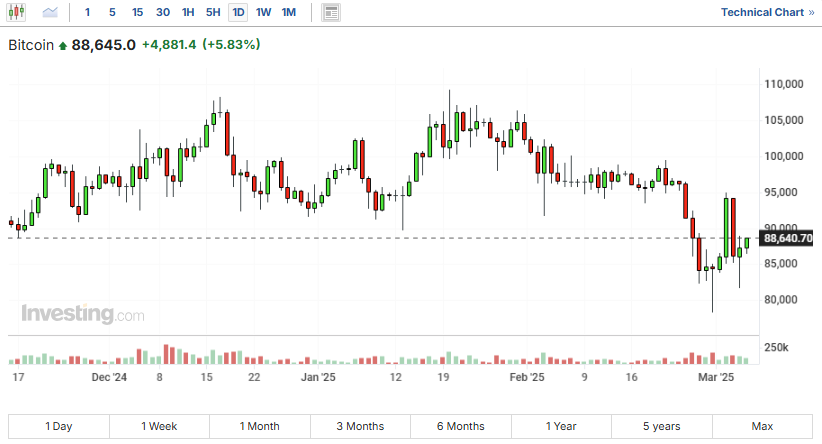Switch to the area chart icon
This screenshot has width=822, height=444.
click(x=50, y=12)
